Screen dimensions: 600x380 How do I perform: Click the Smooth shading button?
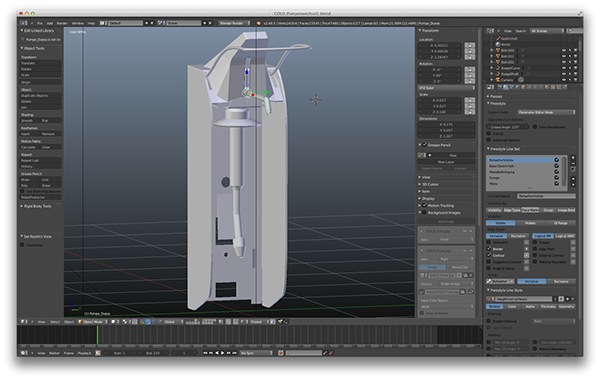pos(30,121)
